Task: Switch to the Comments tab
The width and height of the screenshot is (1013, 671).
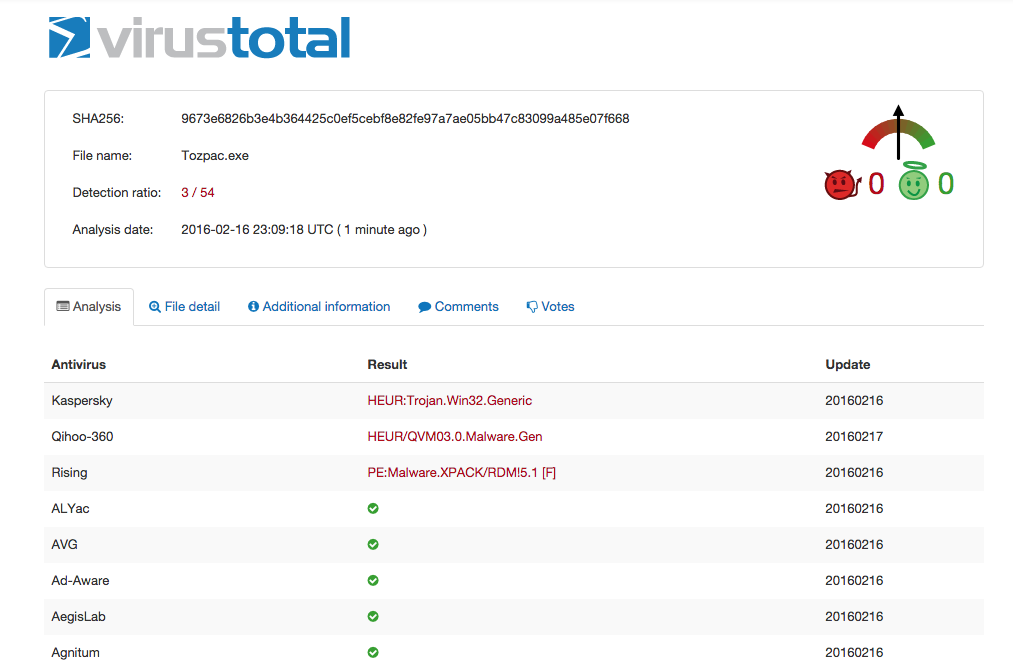Action: pyautogui.click(x=458, y=307)
